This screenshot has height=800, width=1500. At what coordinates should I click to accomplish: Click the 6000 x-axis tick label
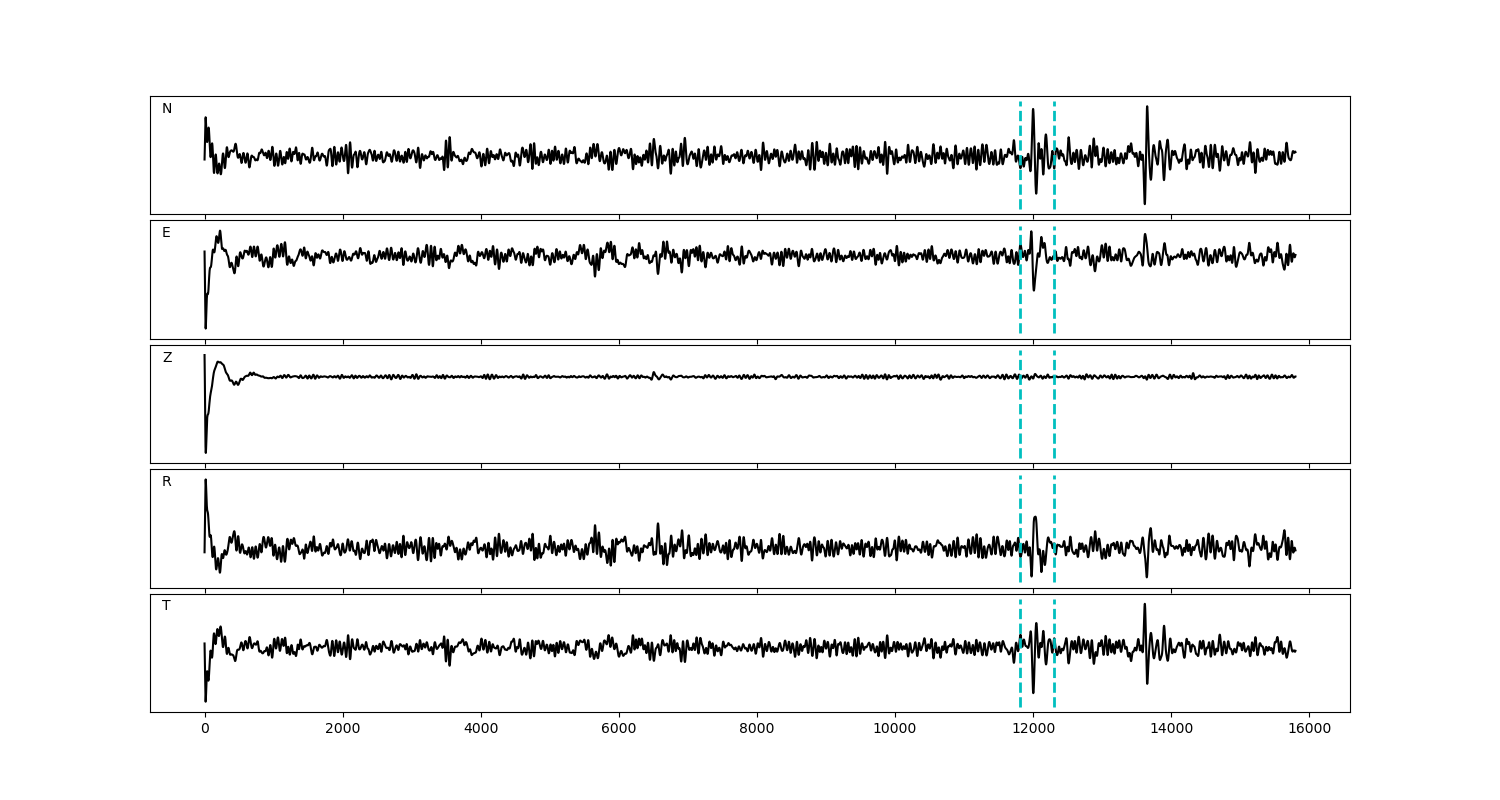pyautogui.click(x=619, y=729)
